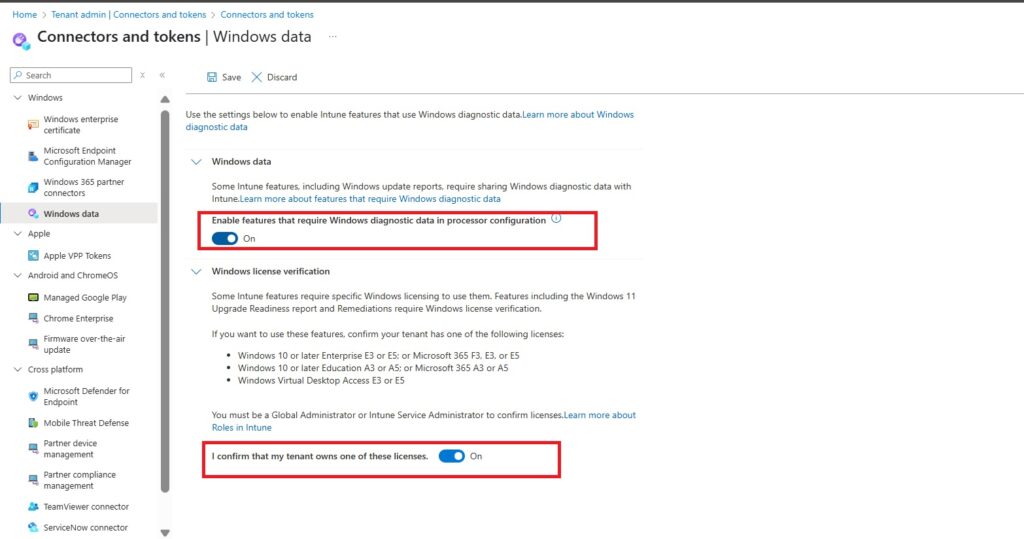The width and height of the screenshot is (1024, 539).
Task: Click the sidebar scrollbar thumb
Action: click(x=165, y=301)
